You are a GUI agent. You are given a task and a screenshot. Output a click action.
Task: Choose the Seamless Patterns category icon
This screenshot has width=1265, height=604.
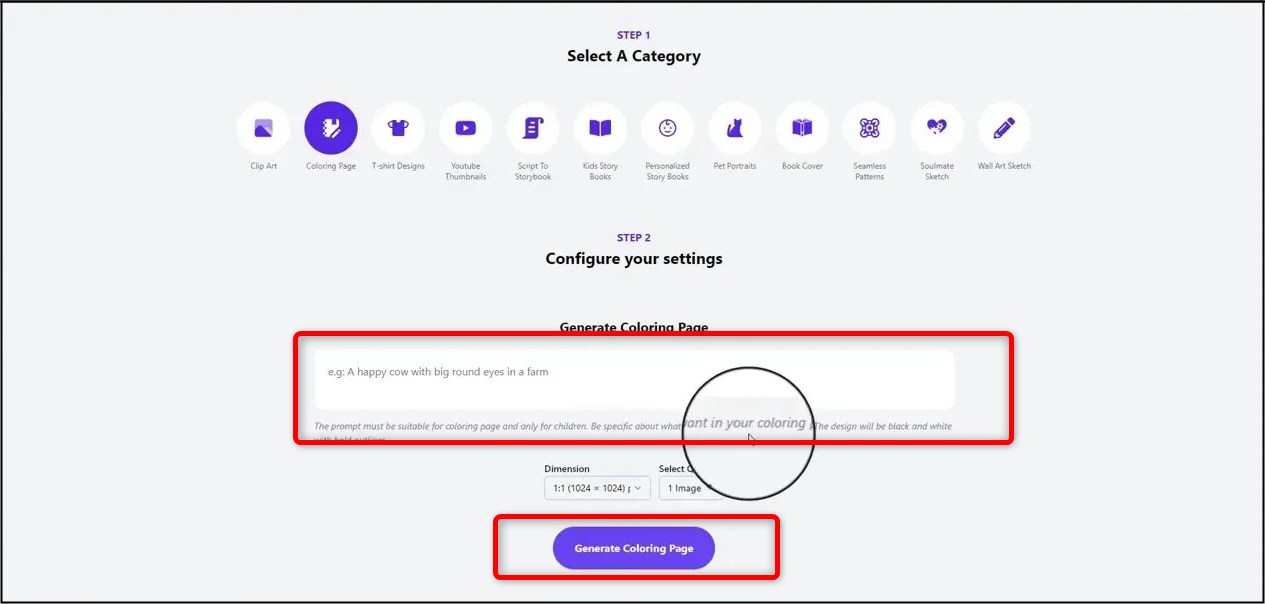point(869,128)
